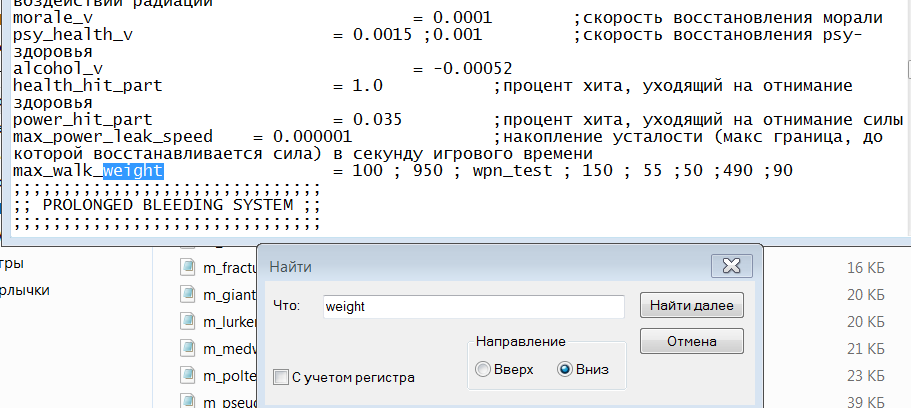Click the m_fractu file icon
Screen dimensions: 911x408
click(x=188, y=267)
